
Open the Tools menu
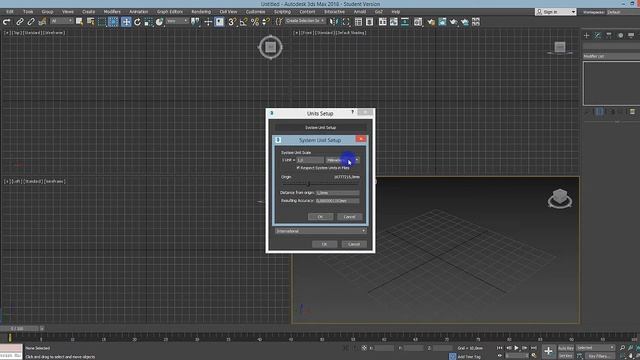tap(28, 12)
